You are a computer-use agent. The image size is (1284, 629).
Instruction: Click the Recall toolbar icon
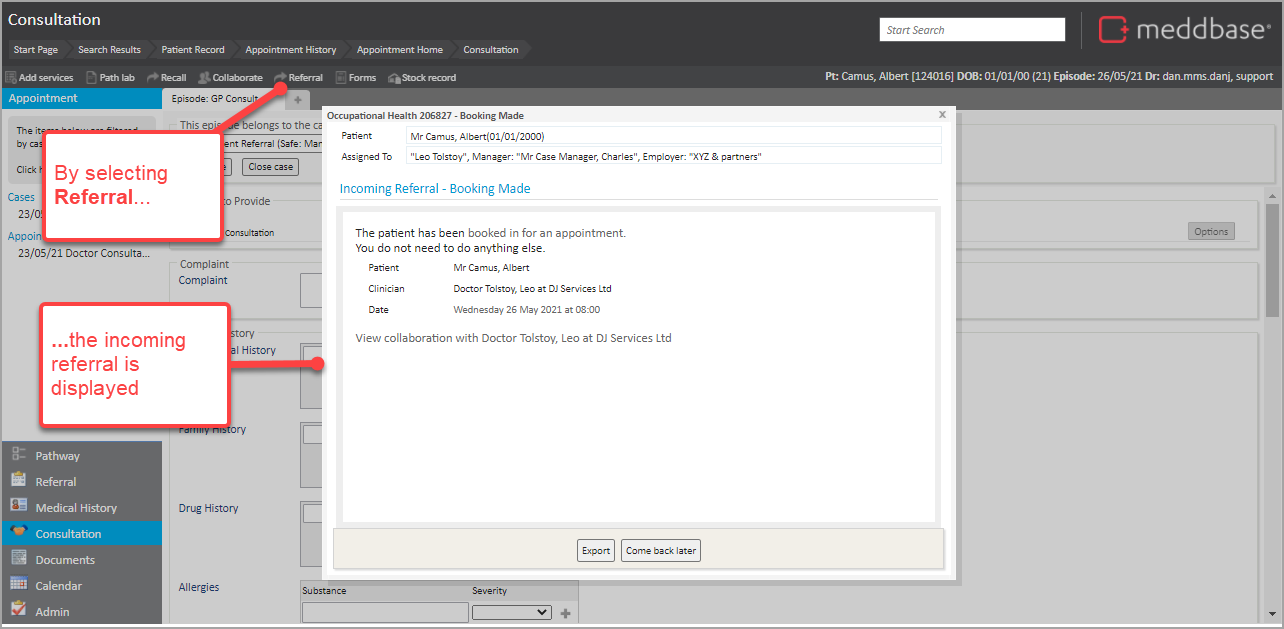[x=166, y=77]
